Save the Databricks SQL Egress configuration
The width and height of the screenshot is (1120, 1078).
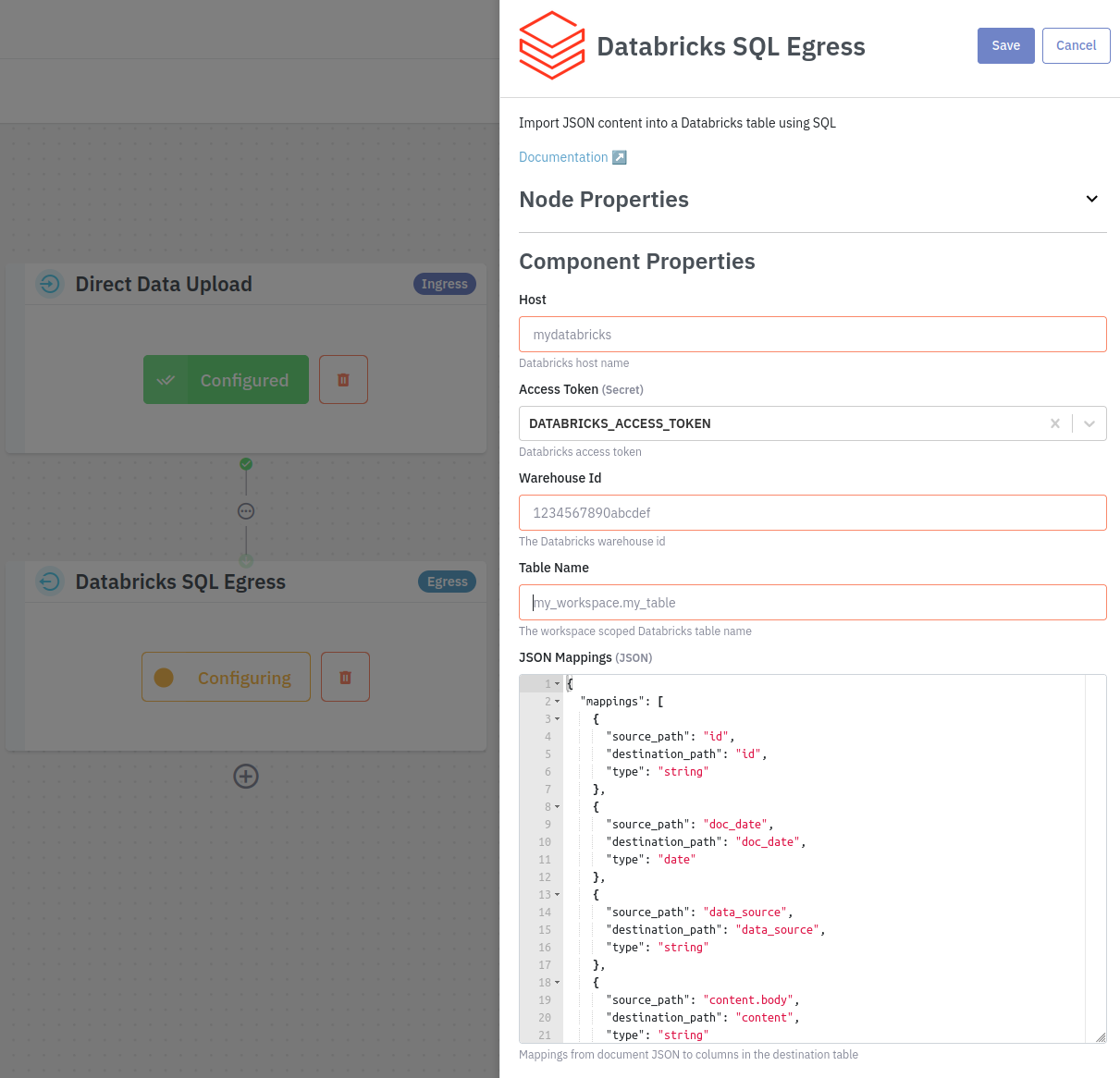(1006, 45)
